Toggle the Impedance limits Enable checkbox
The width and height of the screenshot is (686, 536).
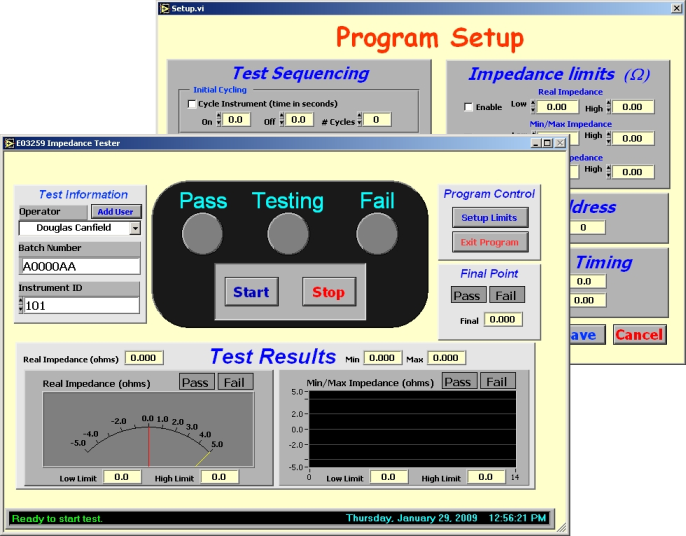[x=468, y=107]
